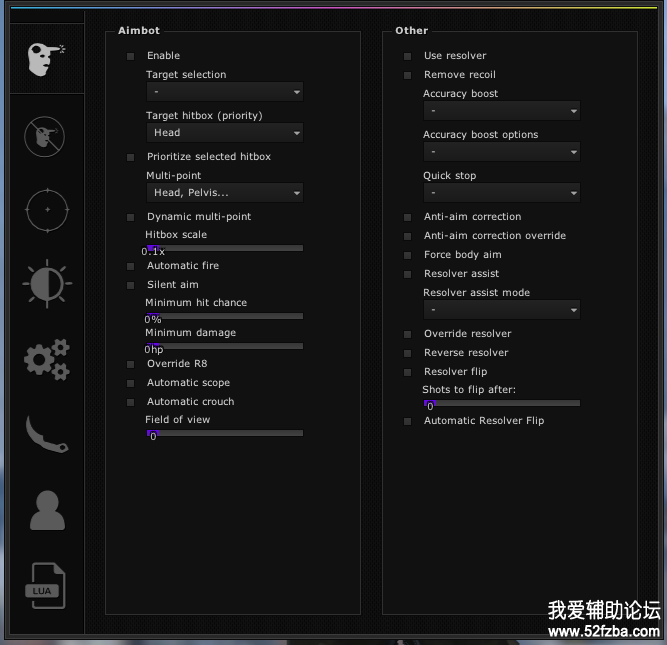Click the Shots to flip after slider
This screenshot has width=667, height=645.
[x=501, y=403]
